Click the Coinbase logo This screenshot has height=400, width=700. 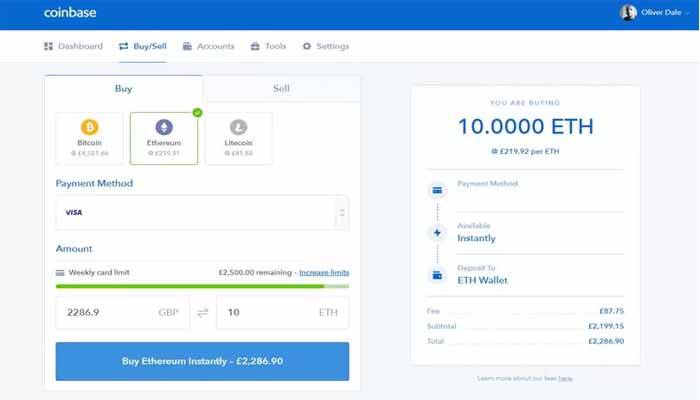pyautogui.click(x=70, y=12)
